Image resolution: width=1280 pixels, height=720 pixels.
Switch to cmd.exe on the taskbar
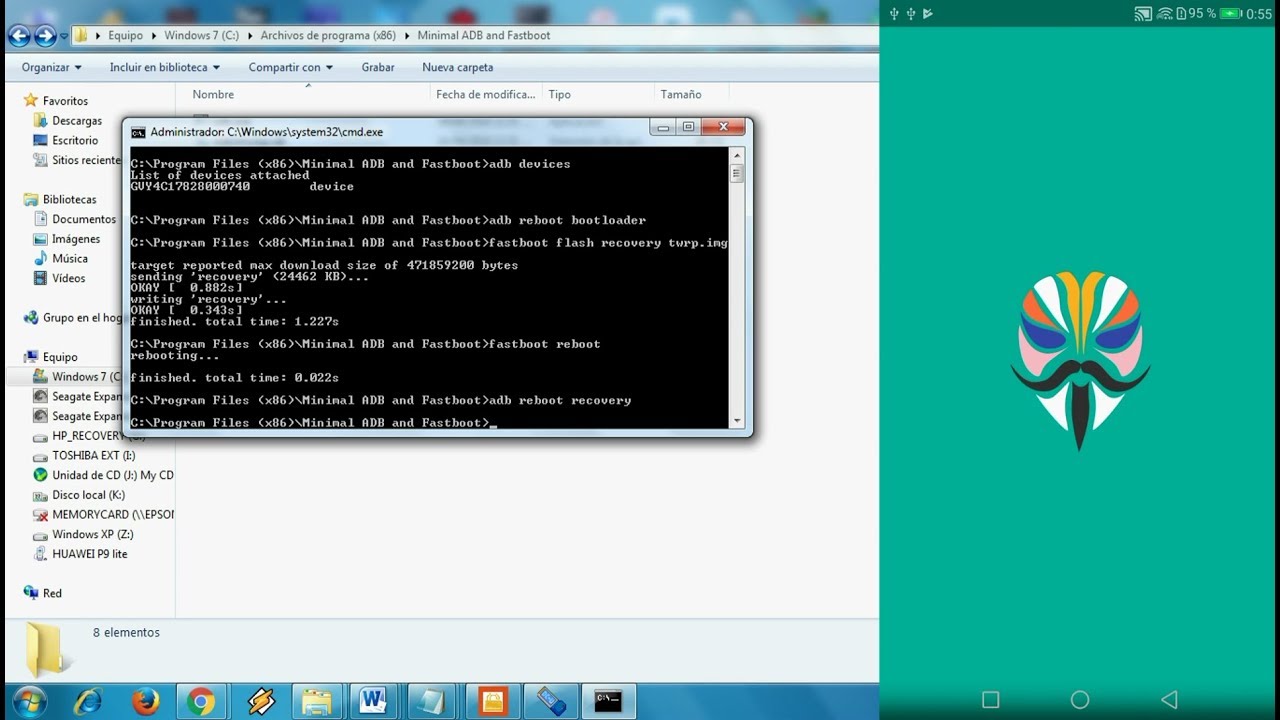pos(608,702)
